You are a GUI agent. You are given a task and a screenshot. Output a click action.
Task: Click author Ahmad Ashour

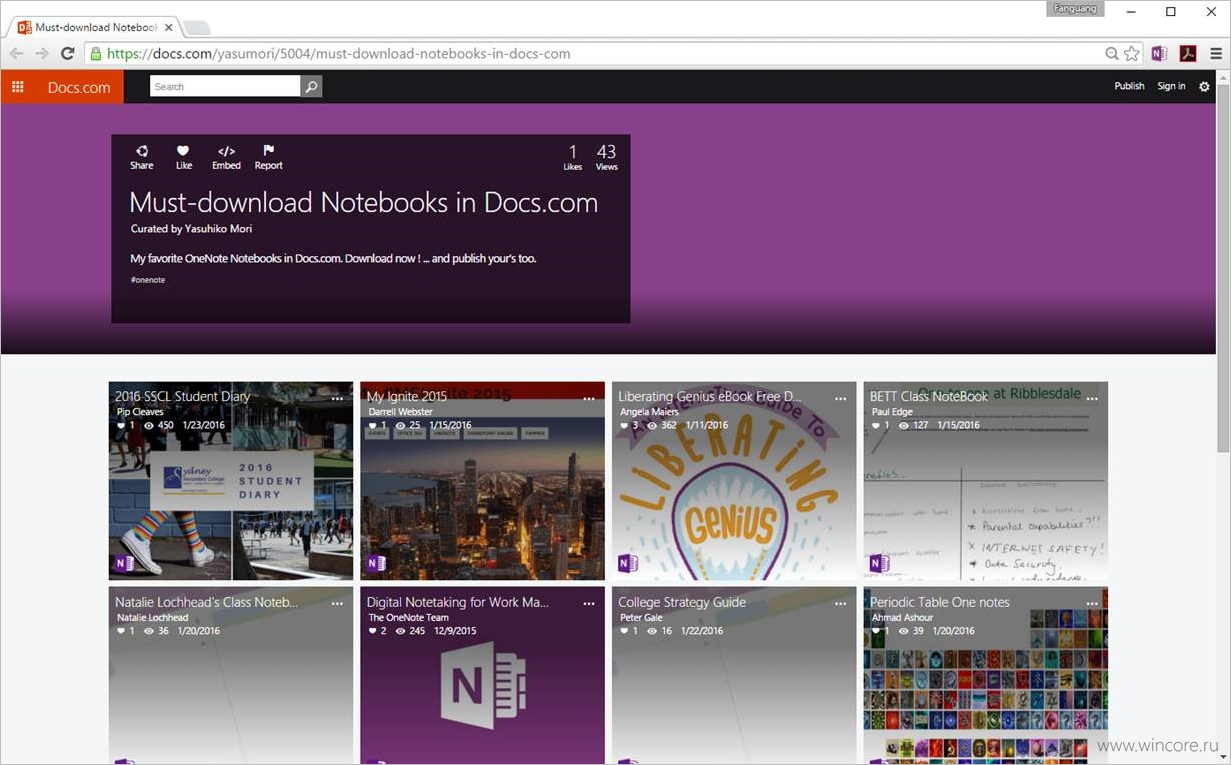click(x=902, y=617)
